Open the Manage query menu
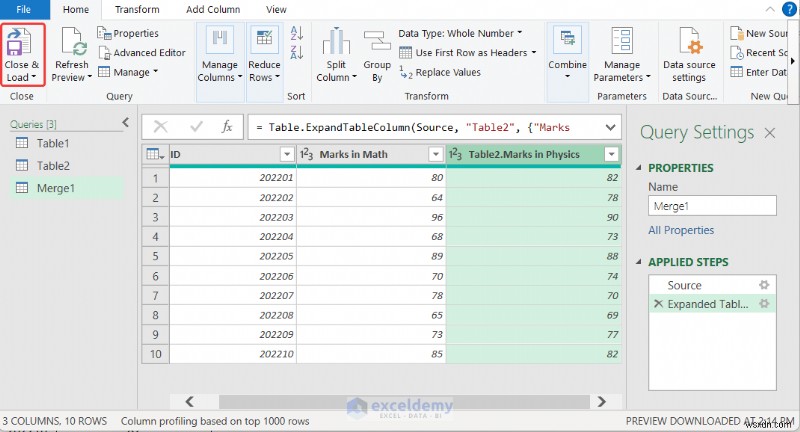The height and width of the screenshot is (432, 800). (128, 72)
